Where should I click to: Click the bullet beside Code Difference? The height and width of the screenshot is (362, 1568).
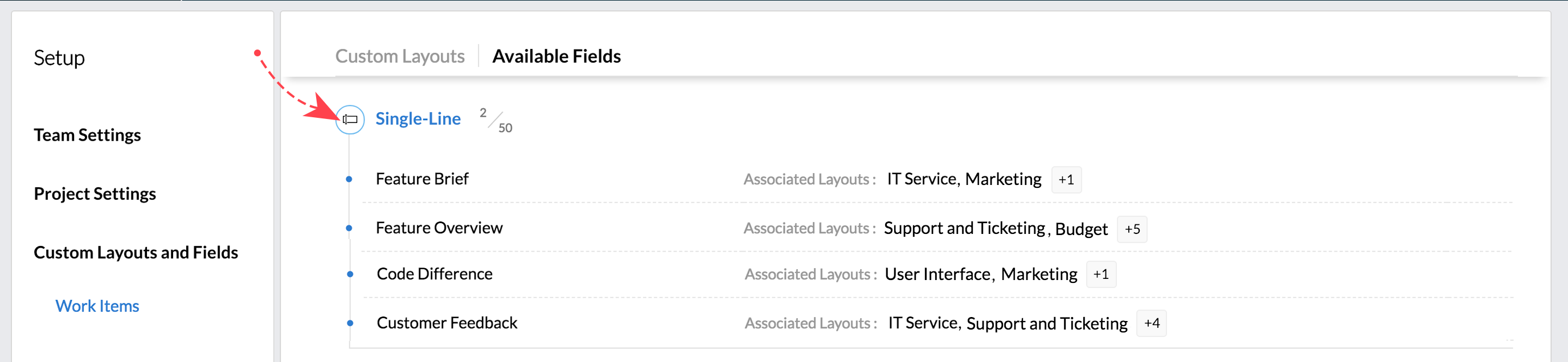tap(350, 274)
